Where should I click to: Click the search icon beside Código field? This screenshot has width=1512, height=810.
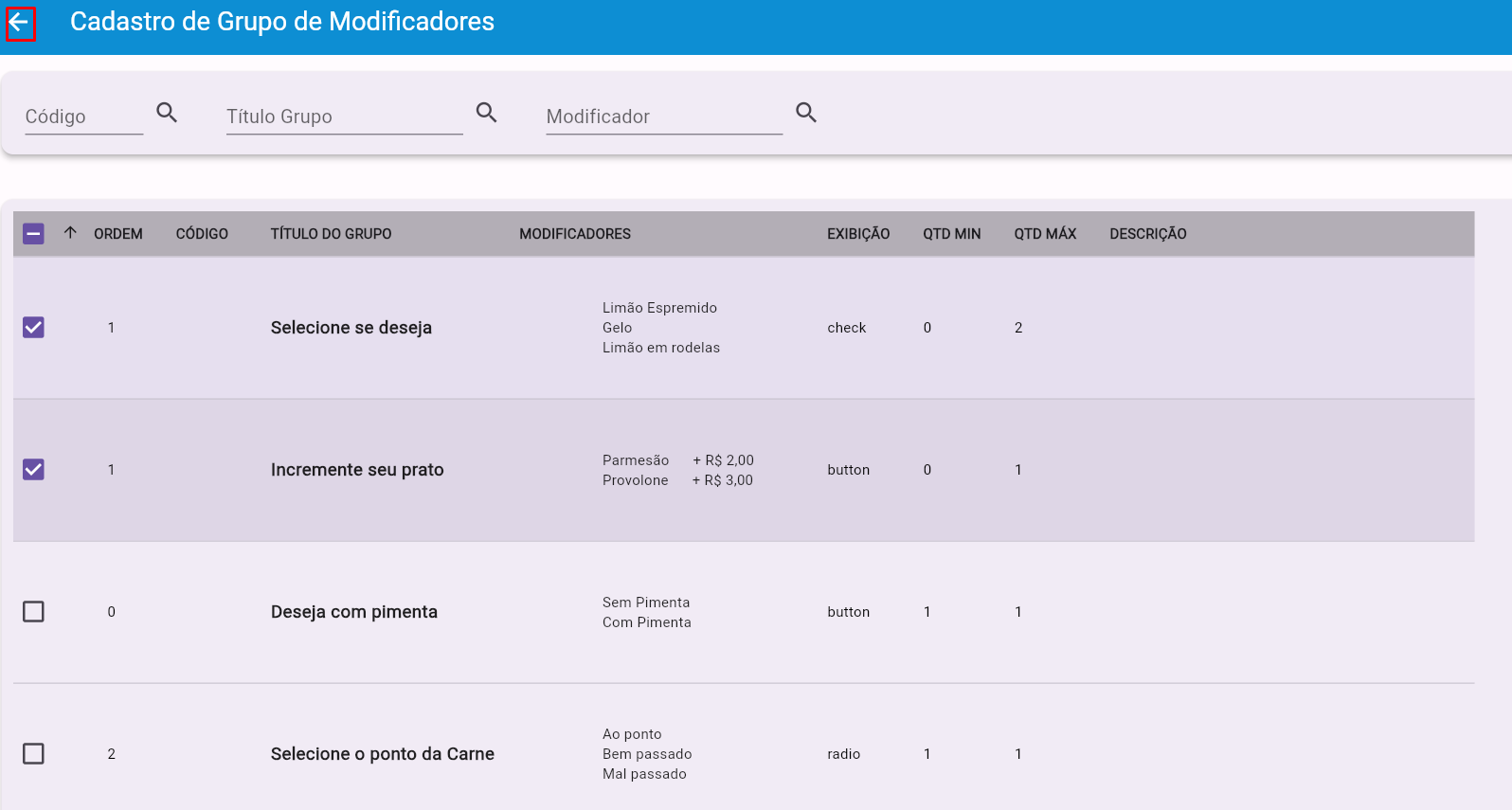tap(167, 113)
